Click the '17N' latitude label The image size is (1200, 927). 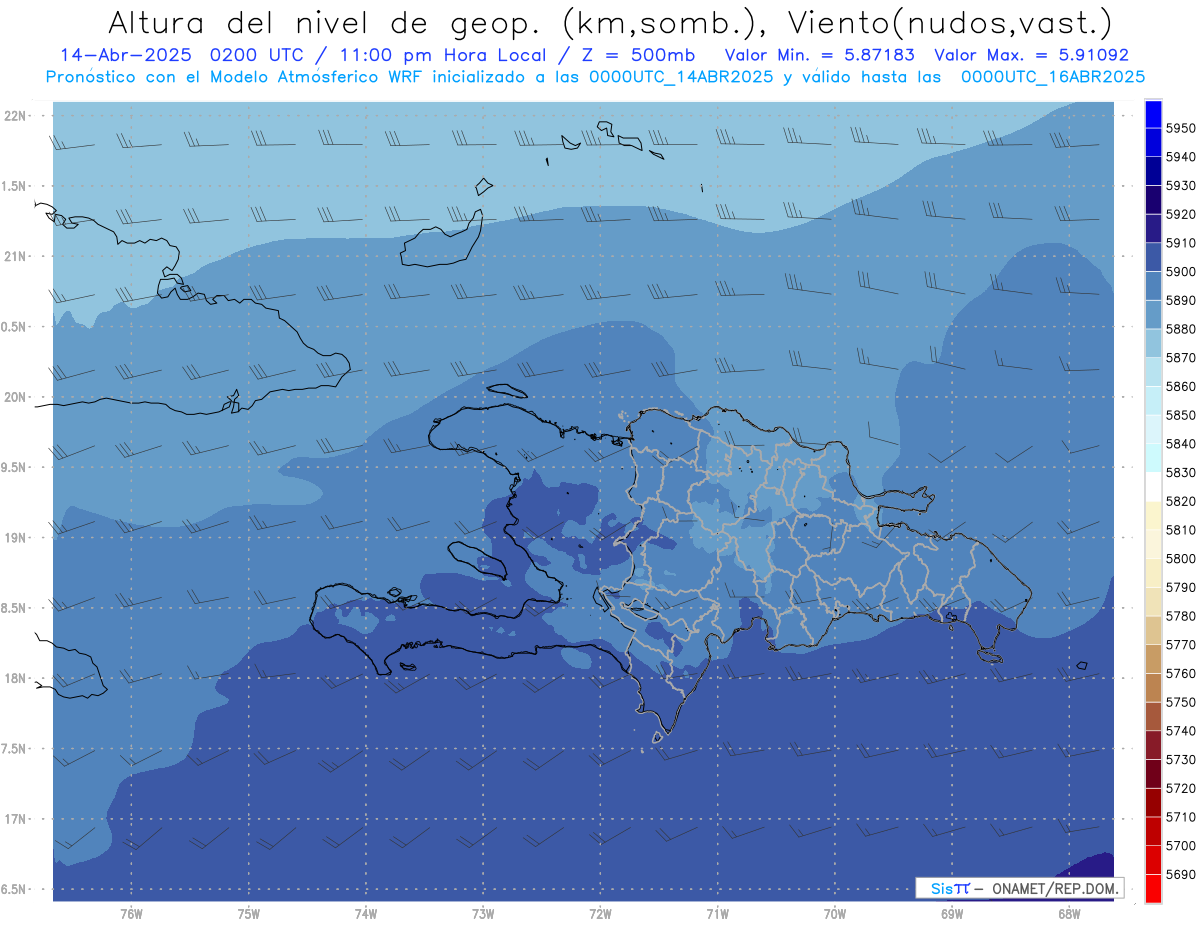14,820
